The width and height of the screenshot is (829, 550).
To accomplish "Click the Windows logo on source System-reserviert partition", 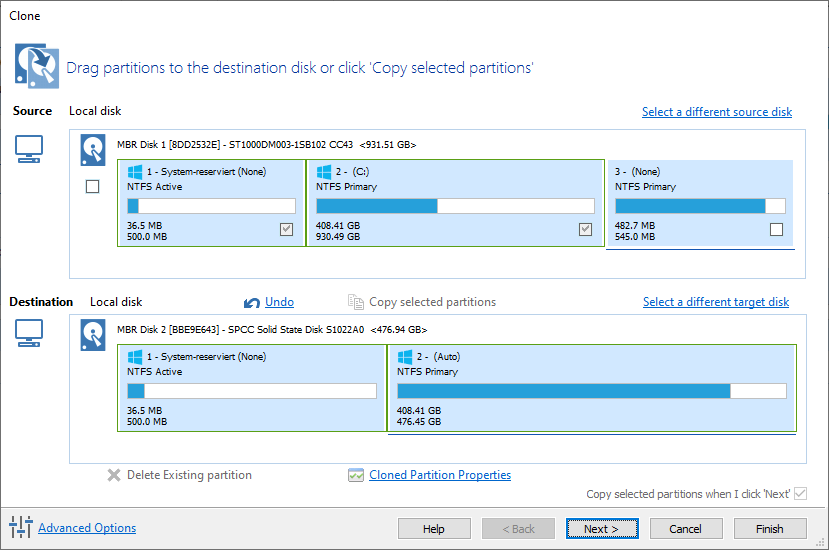I will pos(135,171).
